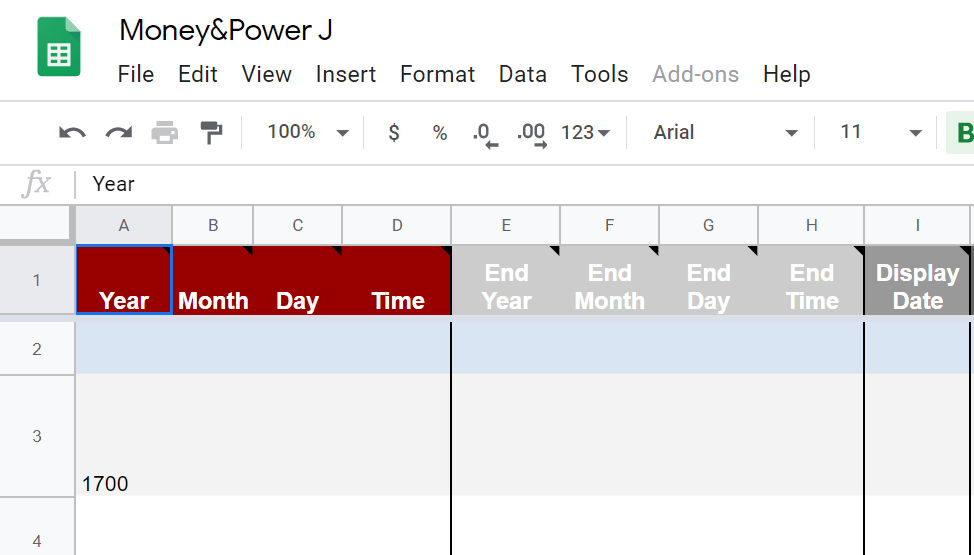Click the formula bar containing Year
The image size is (974, 555).
point(500,184)
